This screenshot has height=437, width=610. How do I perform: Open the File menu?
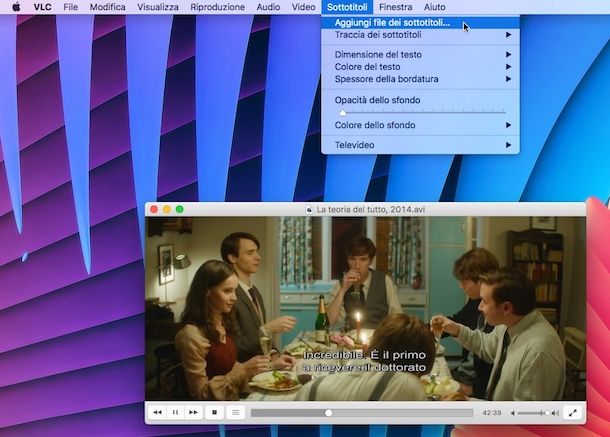70,7
